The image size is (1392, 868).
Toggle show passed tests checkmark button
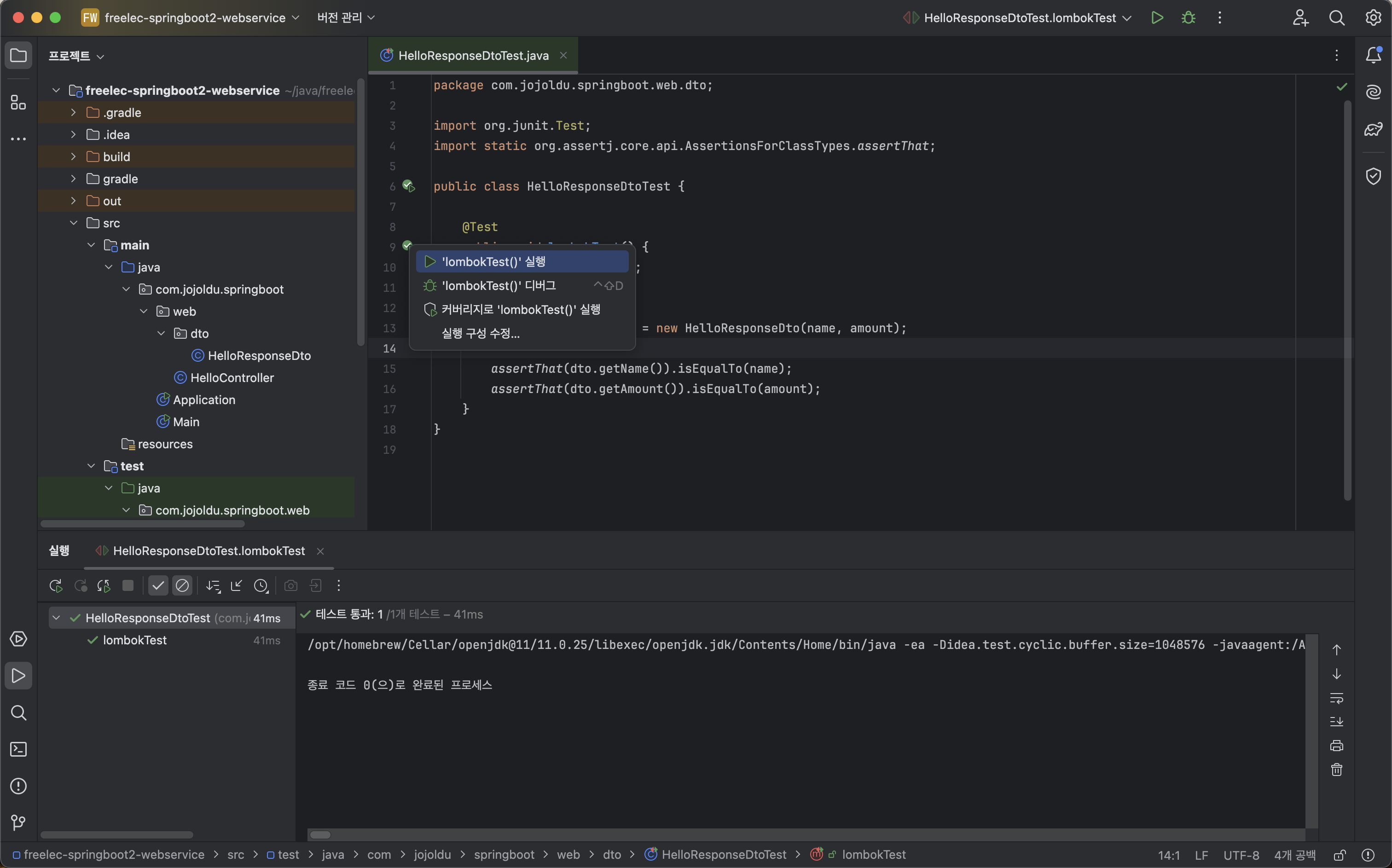(x=158, y=585)
